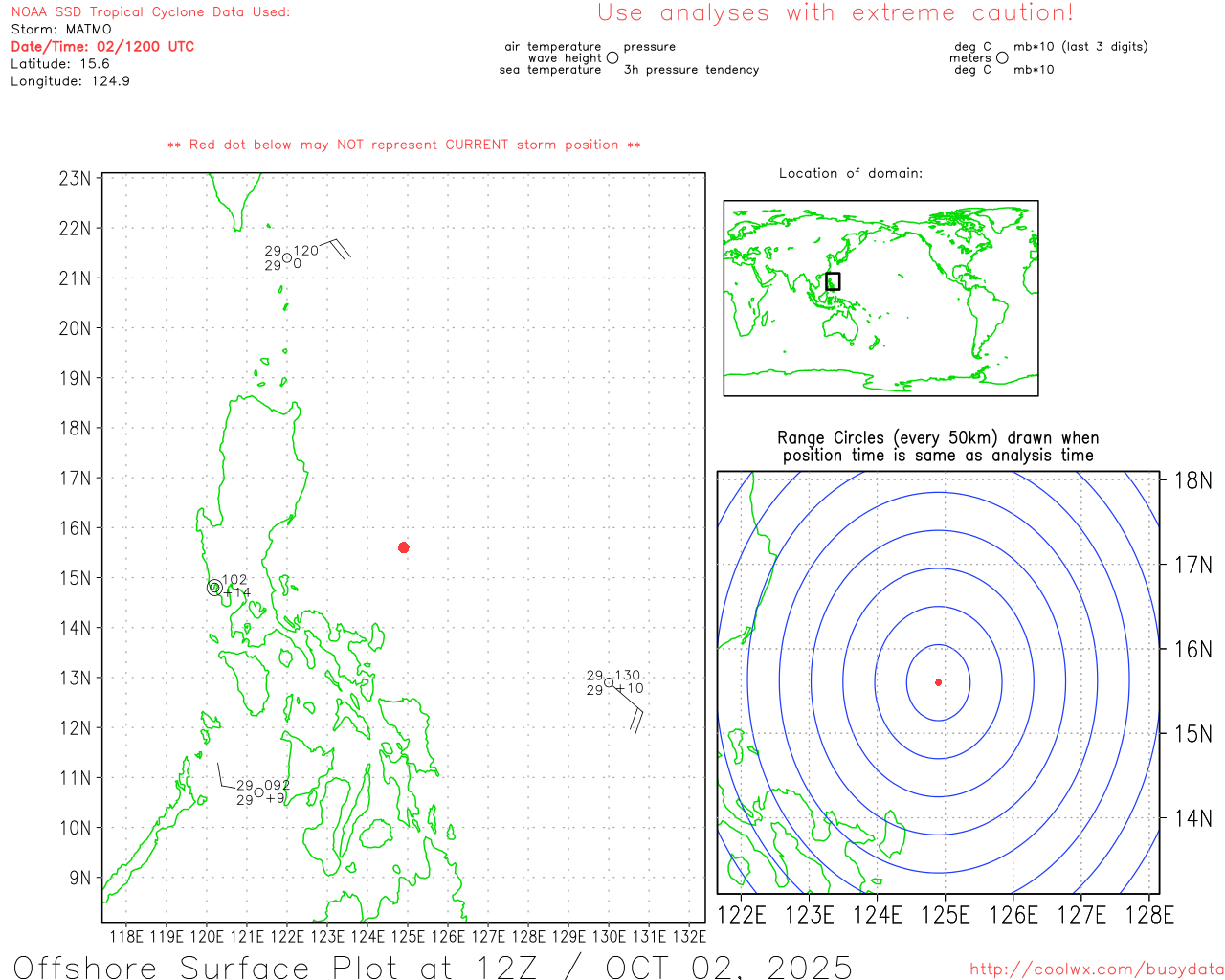Click the wind barb beside the 120 station
The width and height of the screenshot is (1225, 980).
pyautogui.click(x=334, y=248)
